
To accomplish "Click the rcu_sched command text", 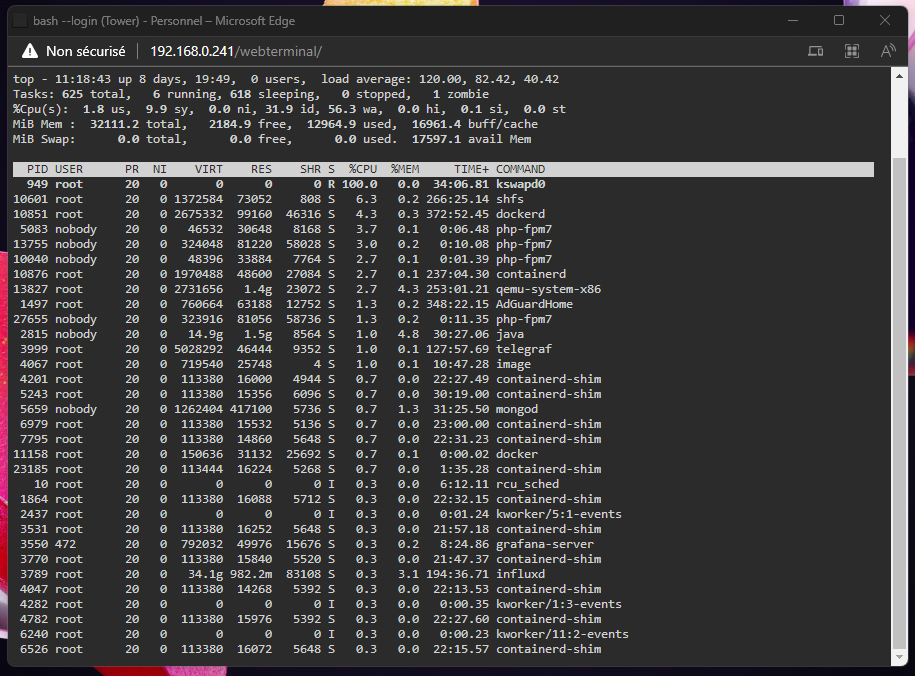I will (528, 485).
